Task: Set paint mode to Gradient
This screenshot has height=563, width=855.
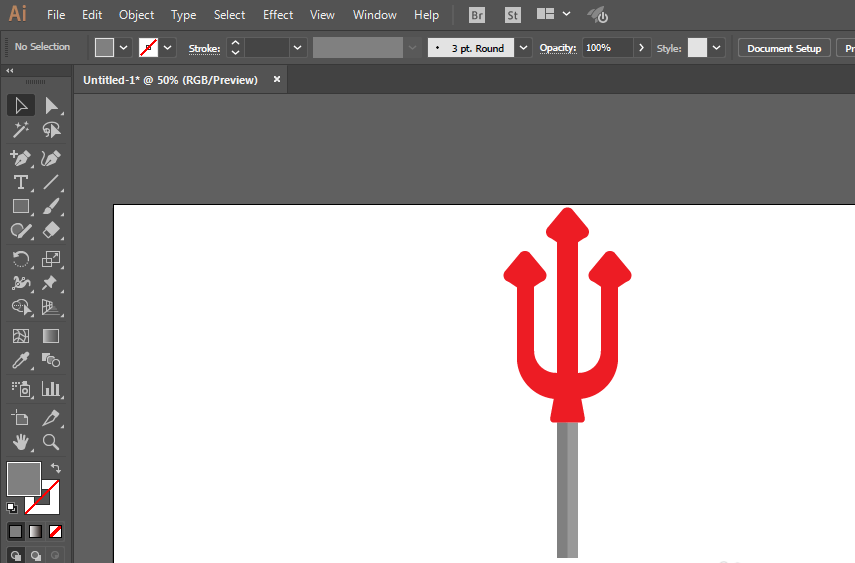Action: point(35,531)
